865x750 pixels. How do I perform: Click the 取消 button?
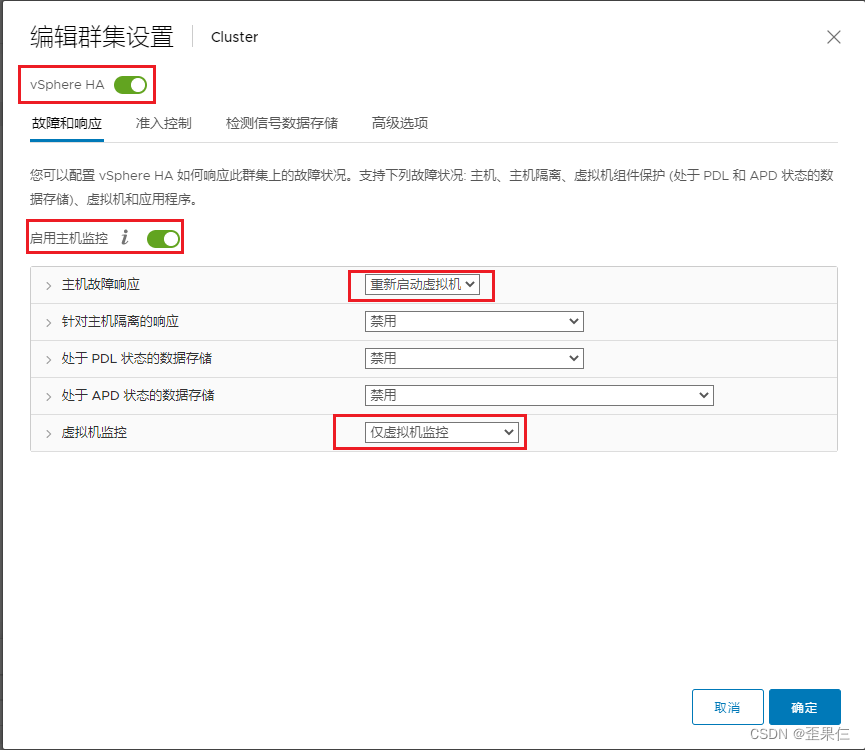(728, 707)
